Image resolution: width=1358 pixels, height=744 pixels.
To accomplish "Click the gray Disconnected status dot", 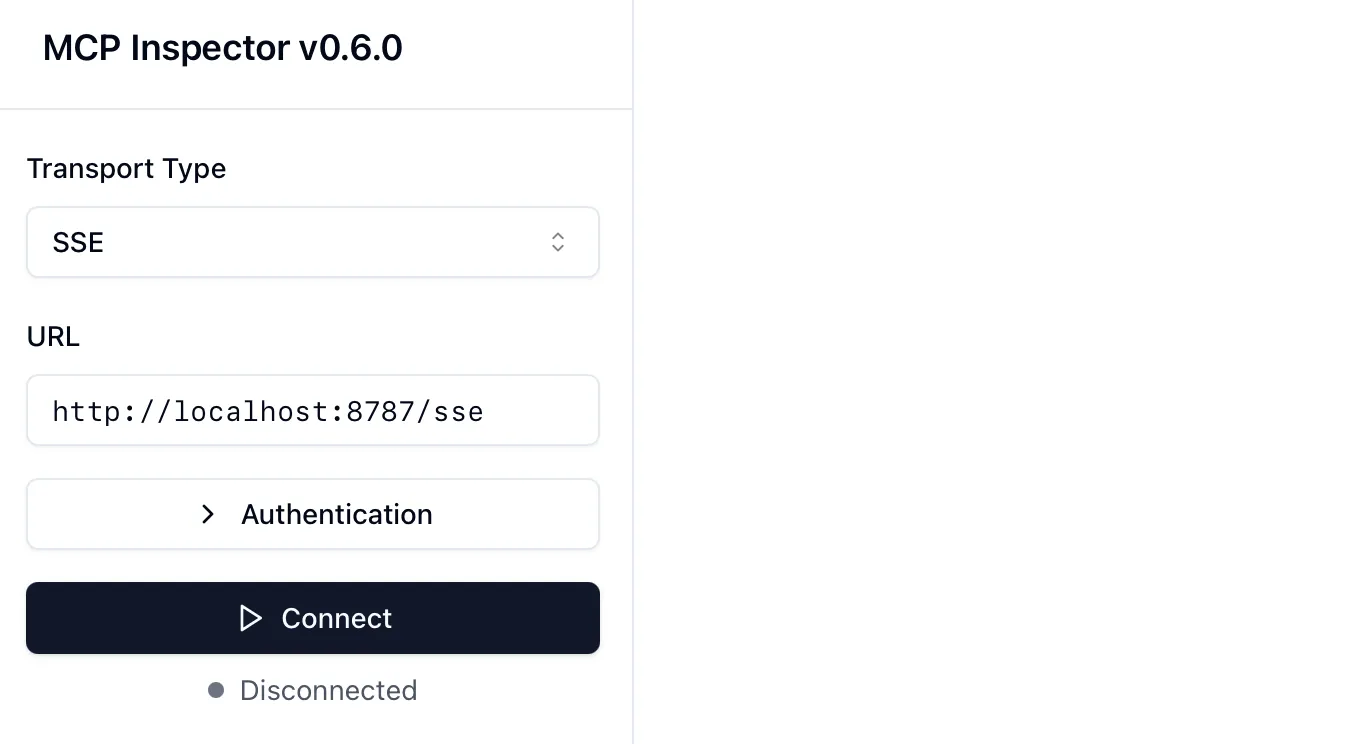I will click(x=215, y=690).
